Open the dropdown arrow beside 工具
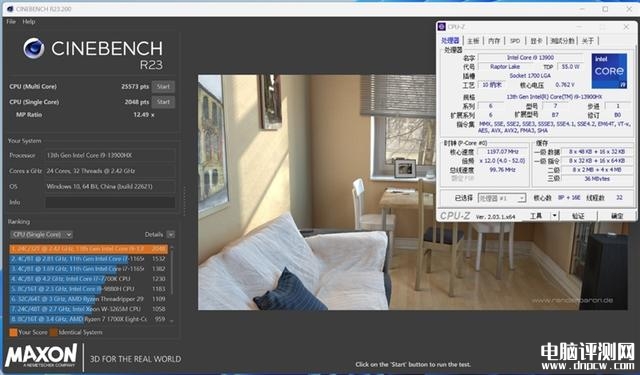The width and height of the screenshot is (640, 375). tap(554, 216)
